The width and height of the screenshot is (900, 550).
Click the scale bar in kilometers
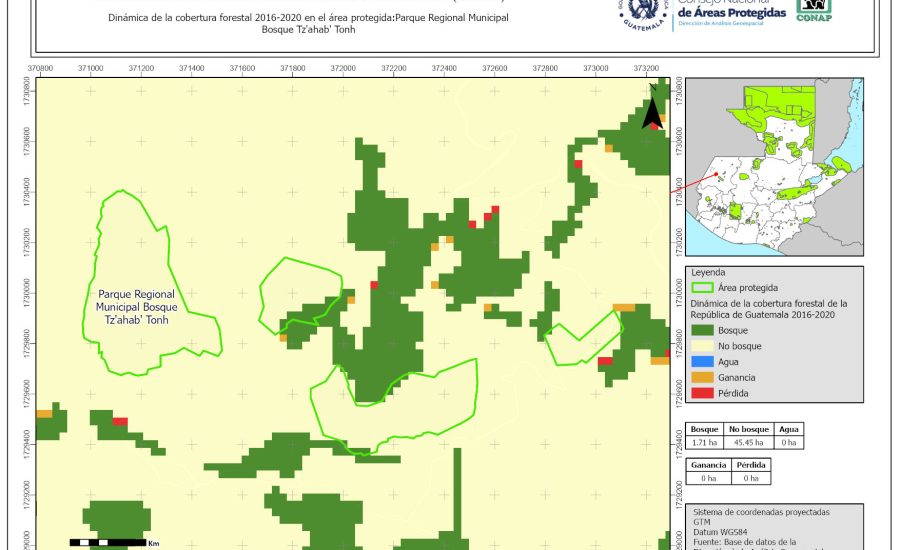click(110, 542)
